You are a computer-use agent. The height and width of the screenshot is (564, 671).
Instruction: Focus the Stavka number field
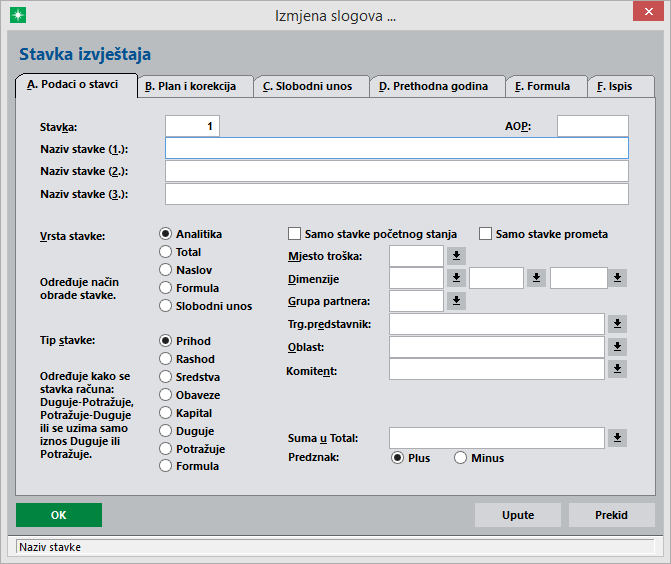coord(193,126)
